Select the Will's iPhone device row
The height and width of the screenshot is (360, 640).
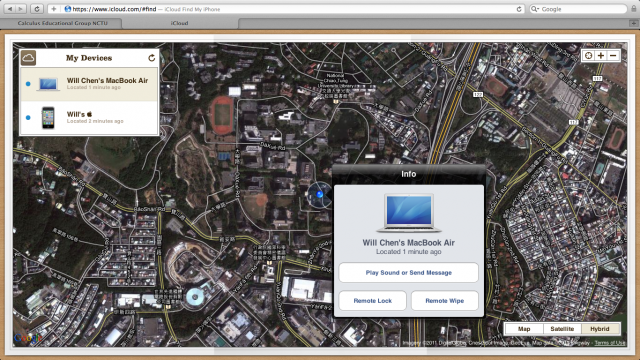point(89,118)
